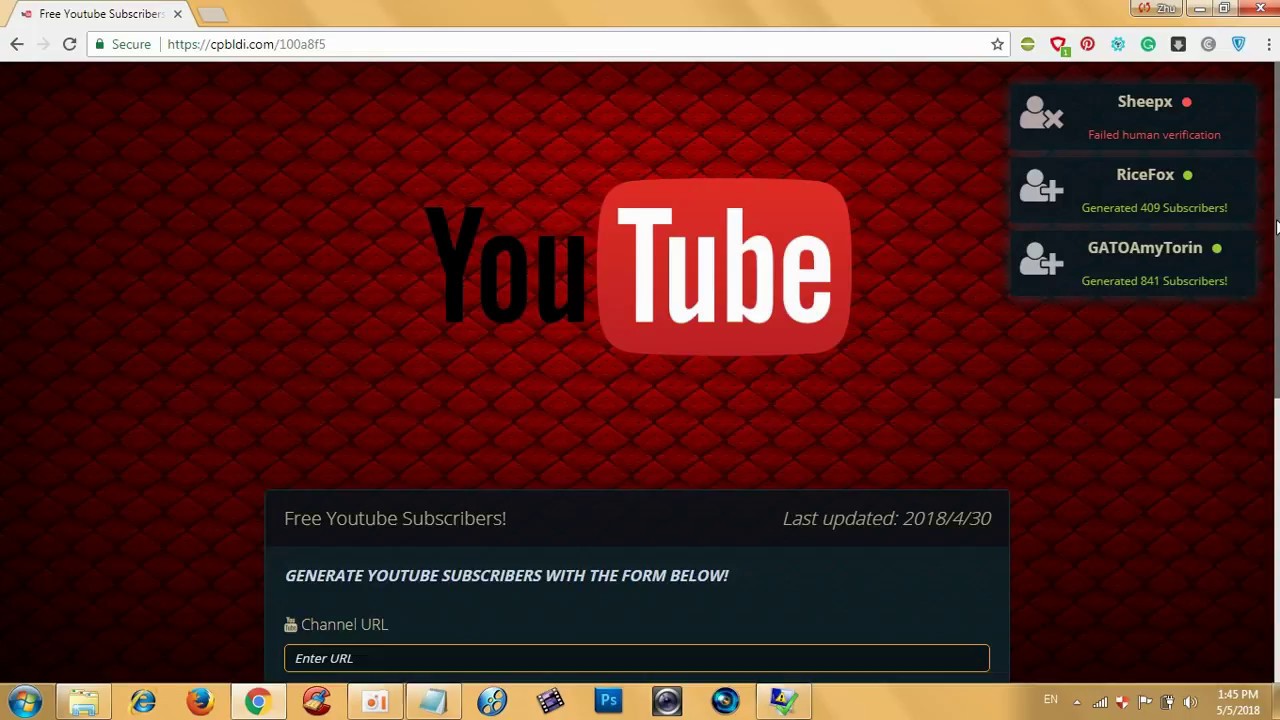
Task: Open the notepad app in taskbar
Action: coord(433,701)
